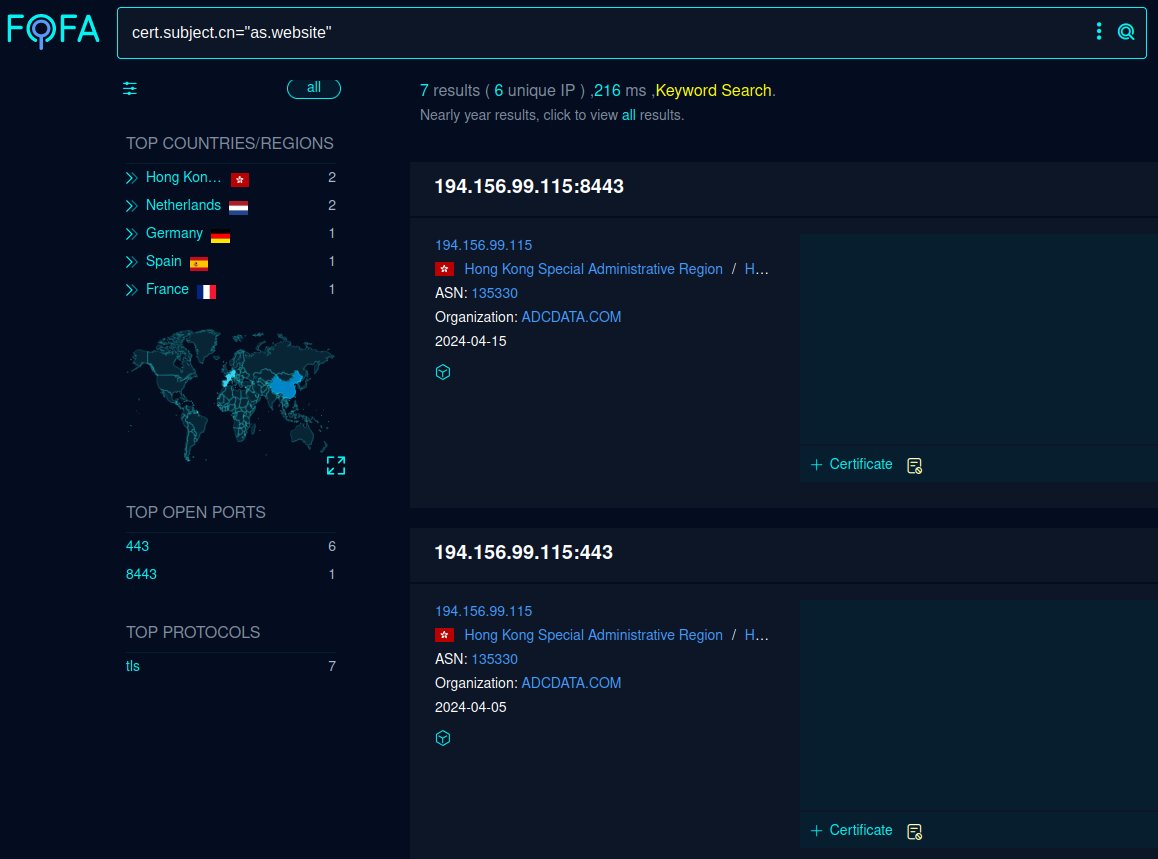Filter by port 8443
Image resolution: width=1158 pixels, height=859 pixels.
pyautogui.click(x=141, y=575)
